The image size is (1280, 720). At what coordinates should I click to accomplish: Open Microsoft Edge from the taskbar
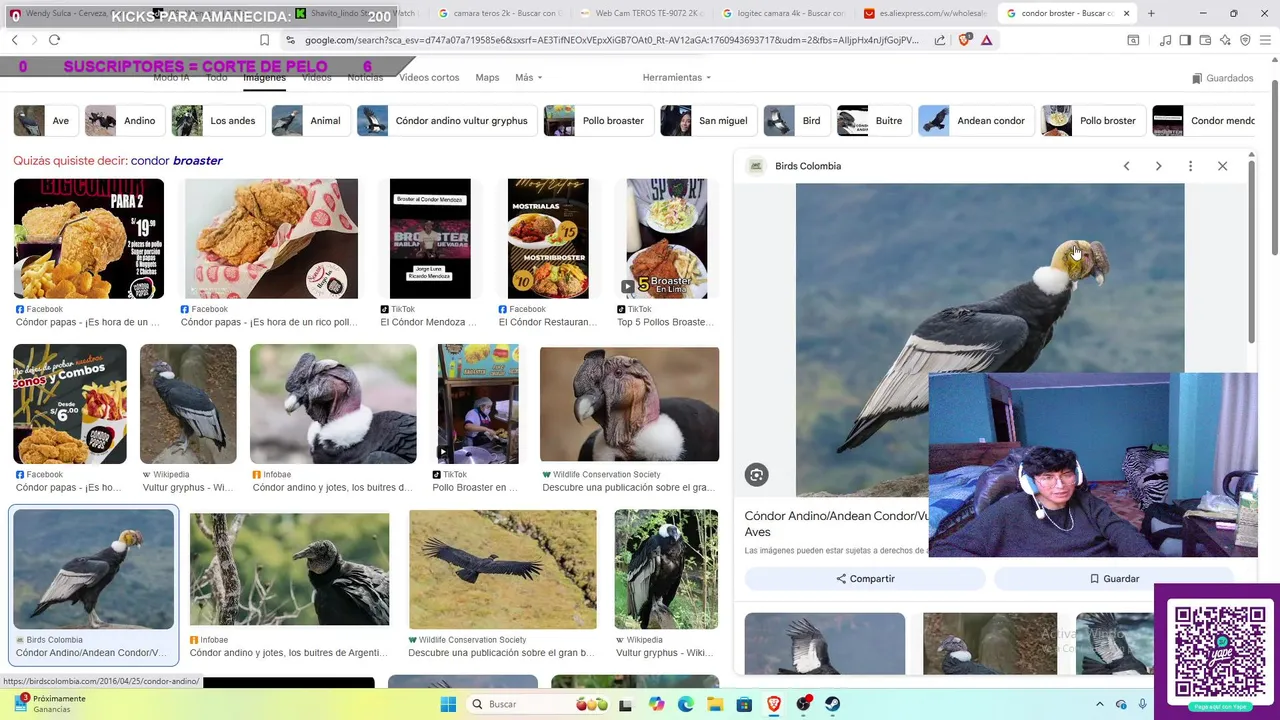click(685, 704)
